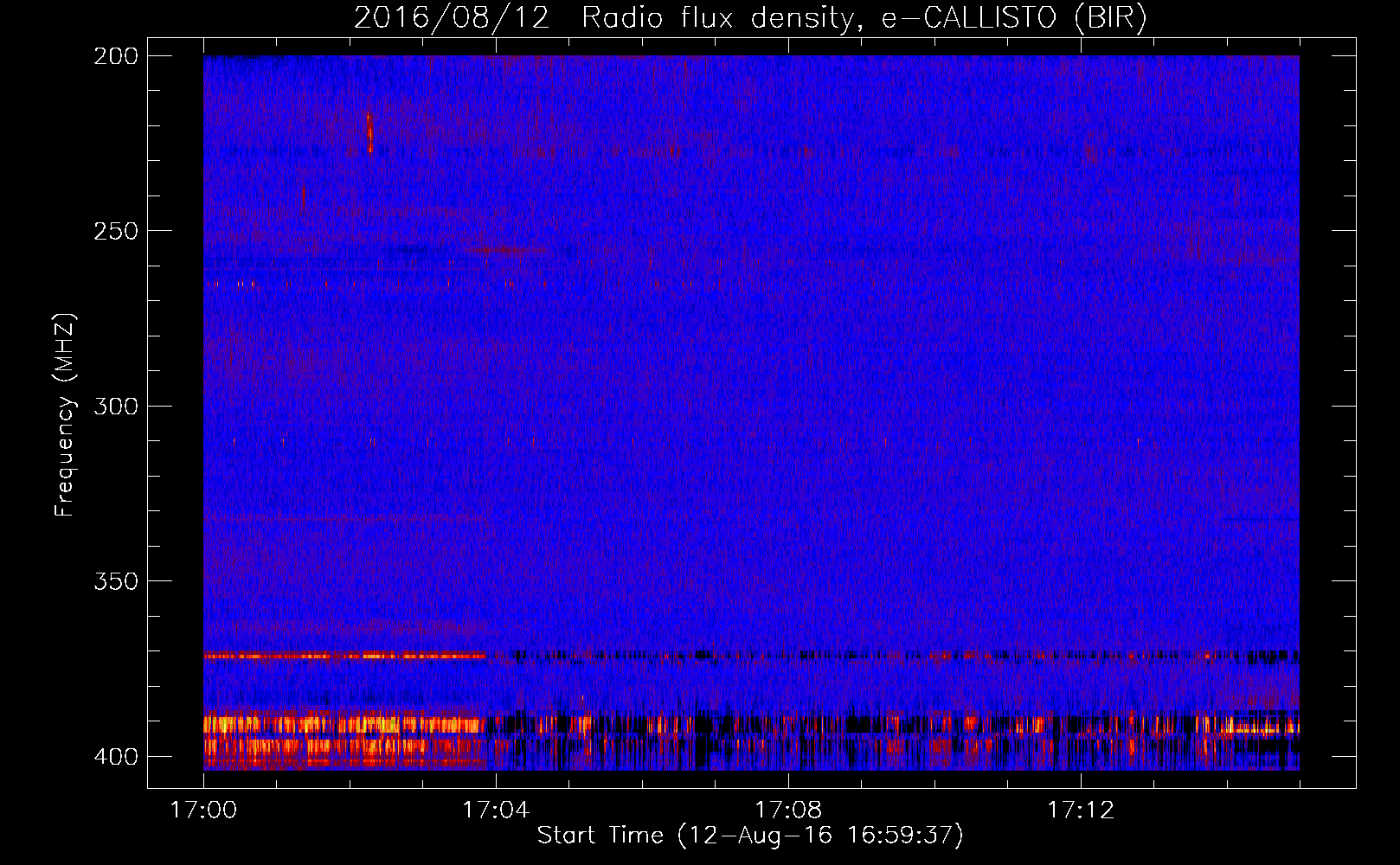Click the 200 frequency tick label

click(116, 56)
